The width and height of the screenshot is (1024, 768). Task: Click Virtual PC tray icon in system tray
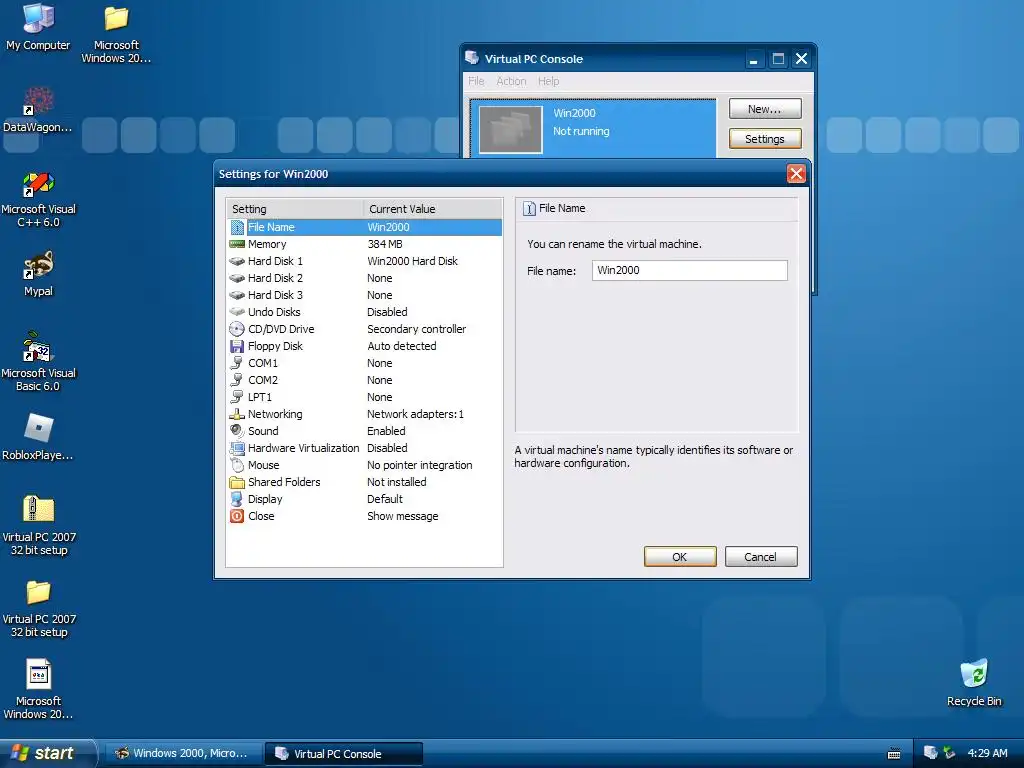click(931, 753)
